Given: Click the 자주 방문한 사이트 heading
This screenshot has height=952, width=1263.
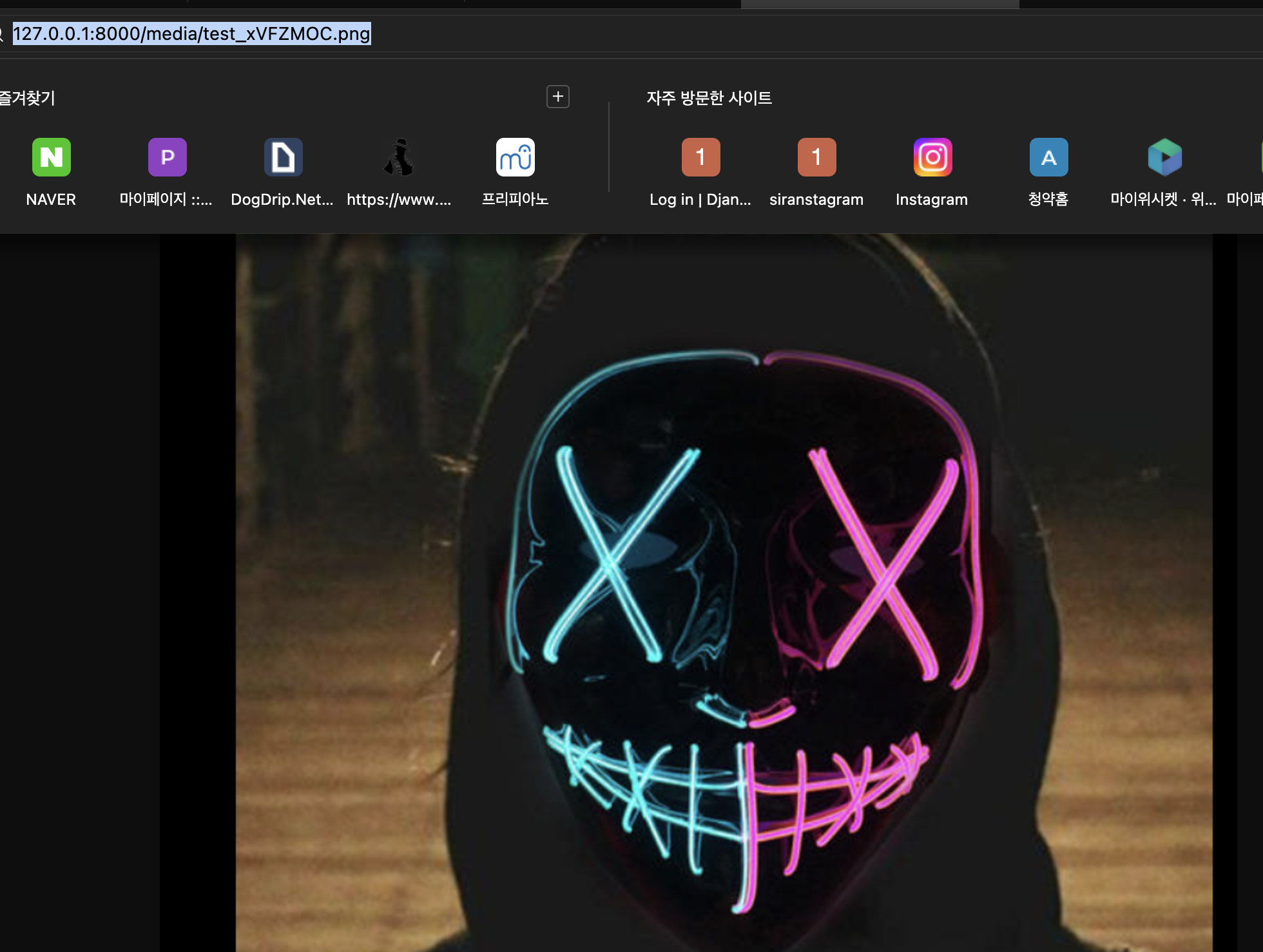Looking at the screenshot, I should click(709, 98).
